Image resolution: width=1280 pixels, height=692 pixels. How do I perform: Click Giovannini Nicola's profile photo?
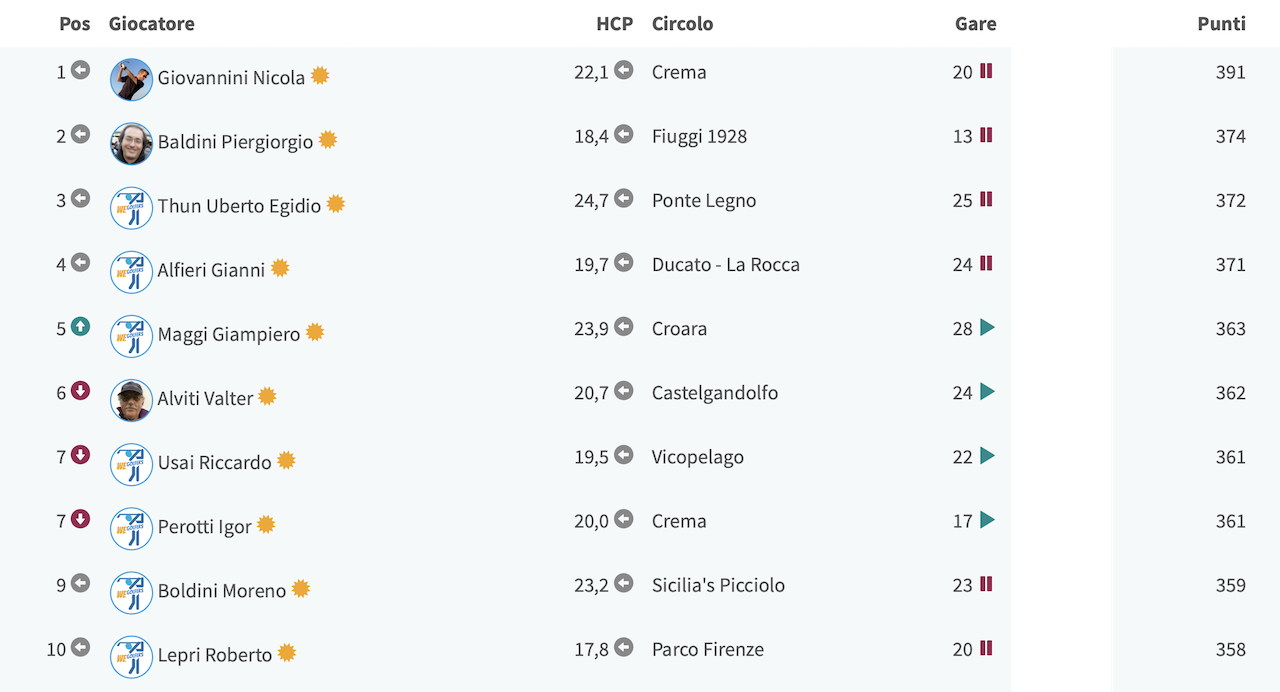pos(131,79)
